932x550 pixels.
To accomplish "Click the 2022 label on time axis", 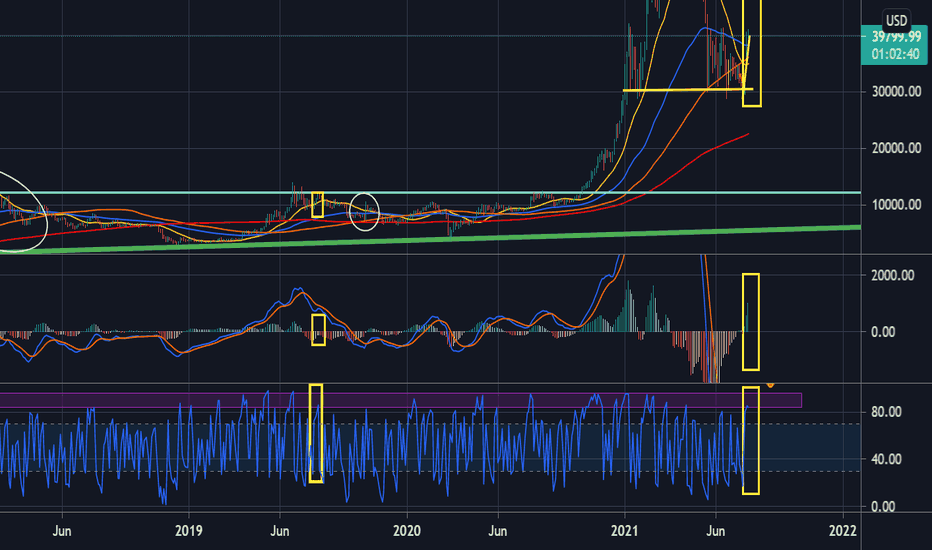I will 843,530.
